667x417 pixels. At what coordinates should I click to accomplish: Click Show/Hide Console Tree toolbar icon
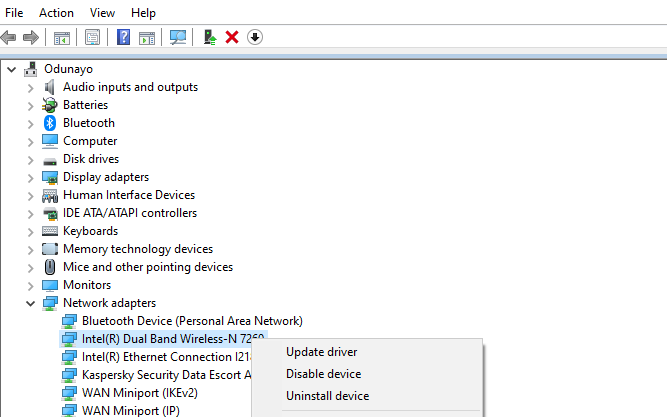coord(62,37)
